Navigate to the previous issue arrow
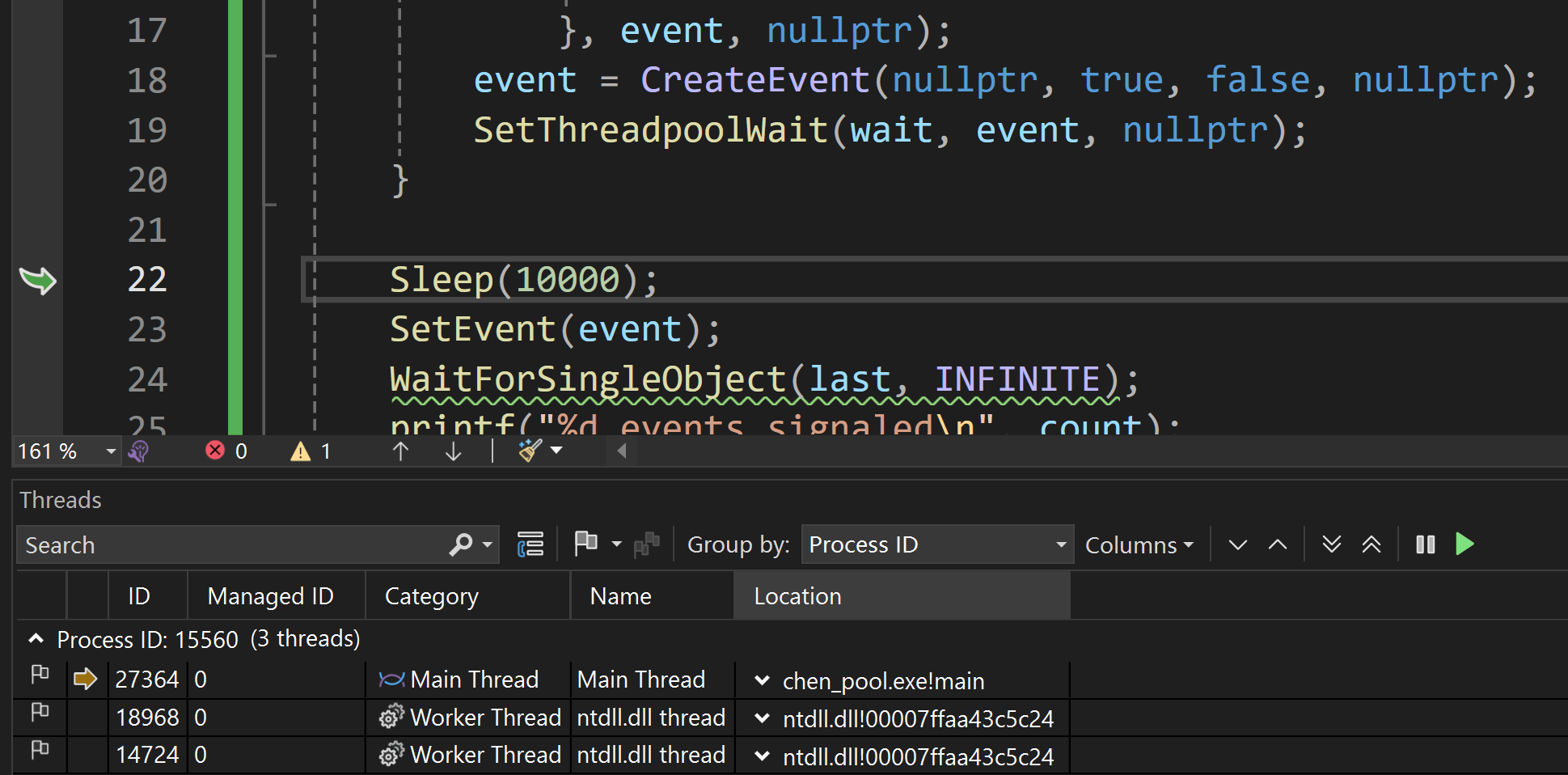 (x=400, y=451)
